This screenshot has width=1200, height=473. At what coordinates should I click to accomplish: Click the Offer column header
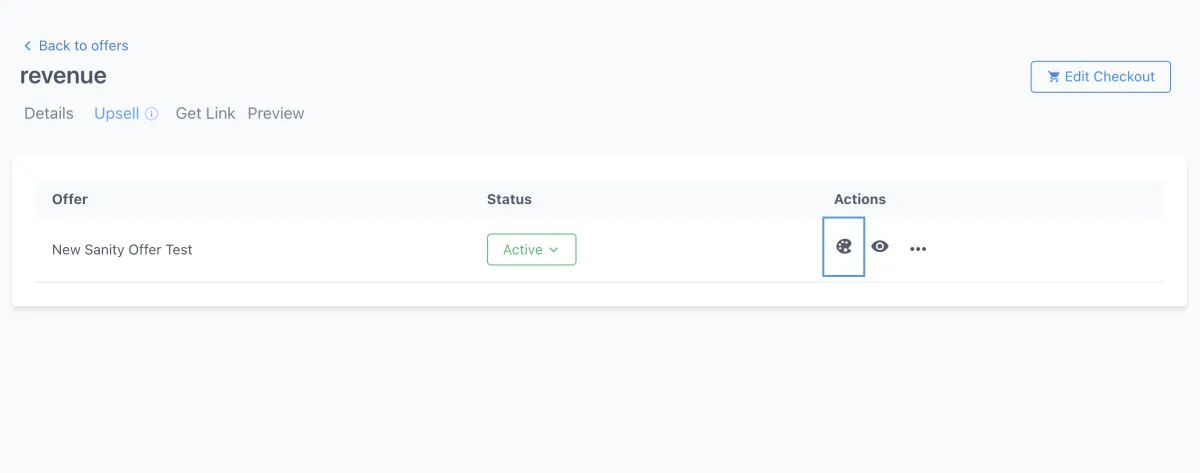coord(70,199)
